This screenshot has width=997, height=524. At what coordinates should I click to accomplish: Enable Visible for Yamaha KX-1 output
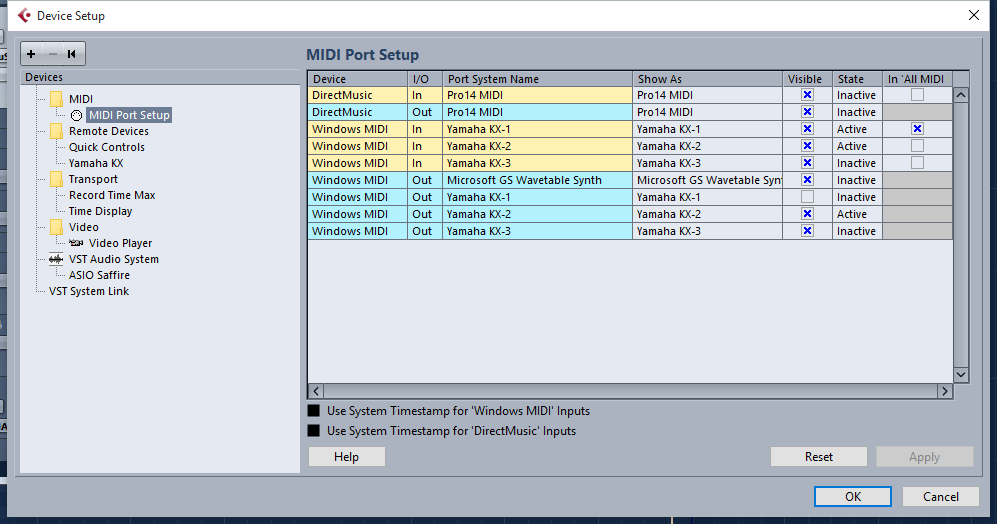[807, 197]
